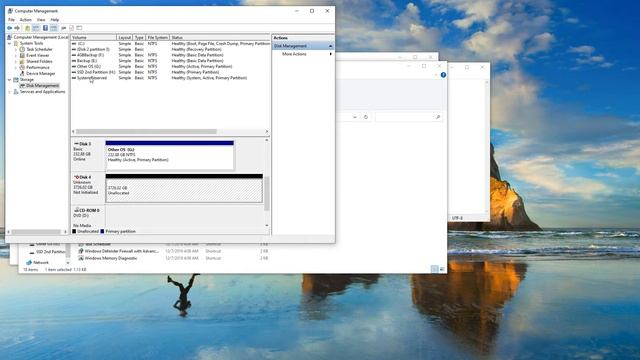Collapse the Storage tree node
This screenshot has width=640, height=360.
pos(9,80)
